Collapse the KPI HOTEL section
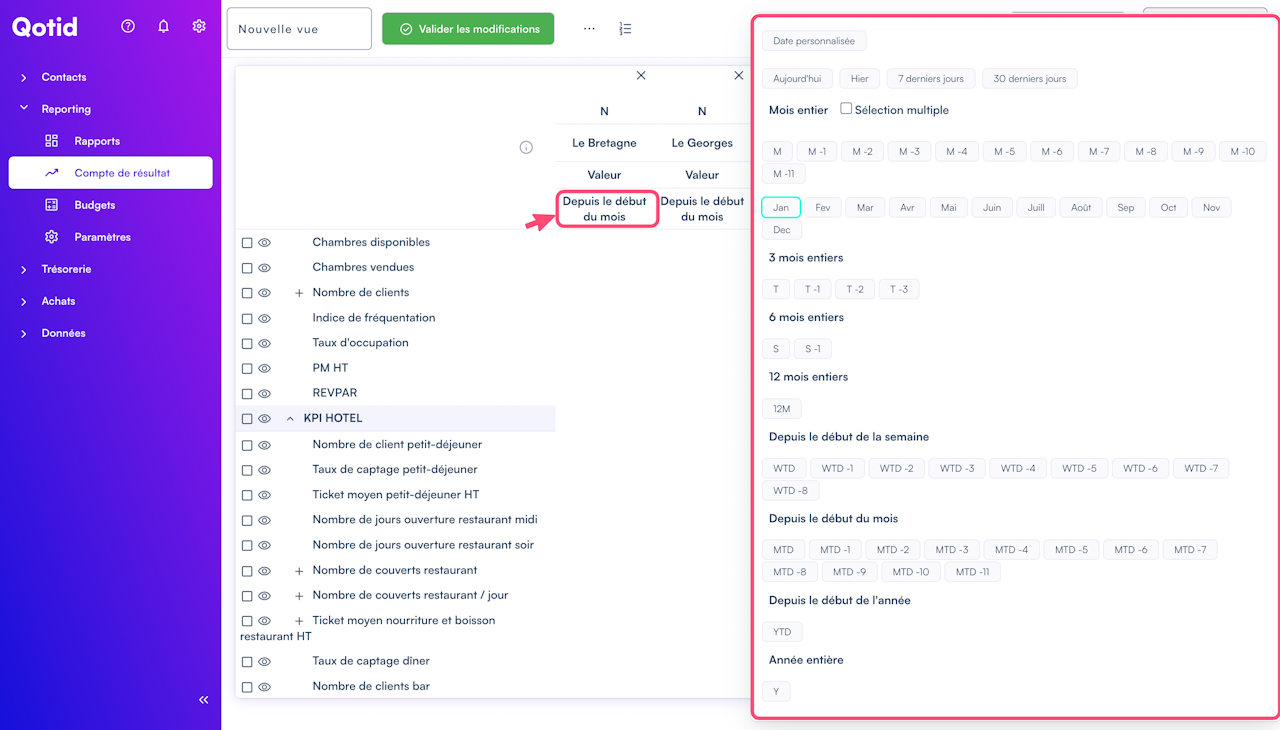Screen dimensions: 1280x730 click(x=290, y=419)
